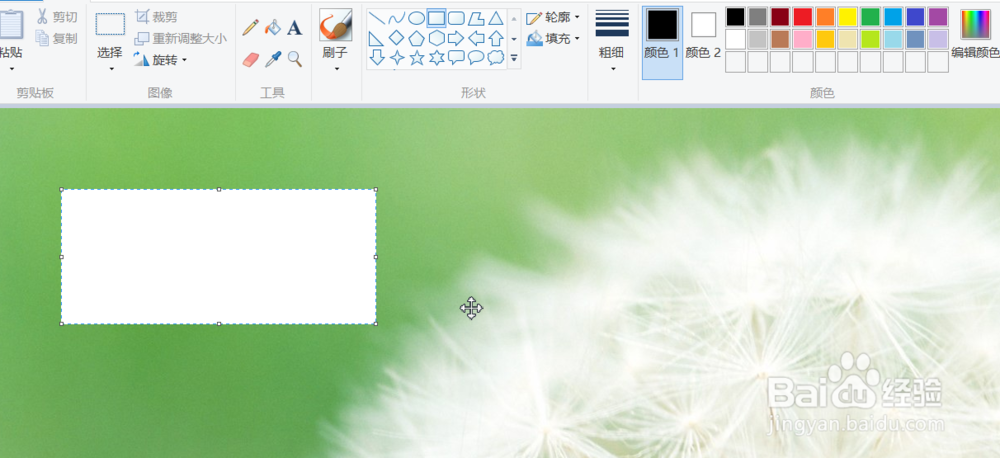Click the 粘贴 (Paste) clipboard button

[x=11, y=32]
